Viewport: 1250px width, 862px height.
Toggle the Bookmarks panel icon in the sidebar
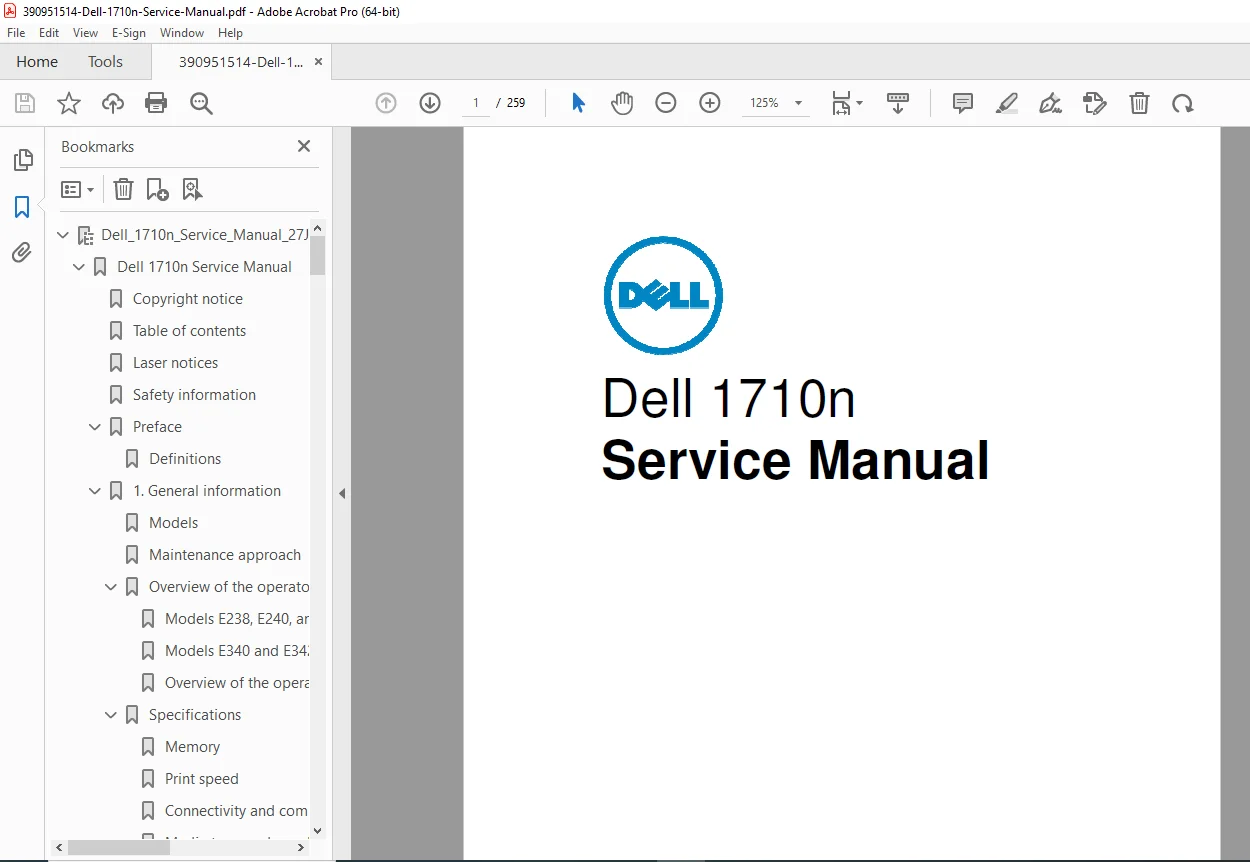pos(22,207)
